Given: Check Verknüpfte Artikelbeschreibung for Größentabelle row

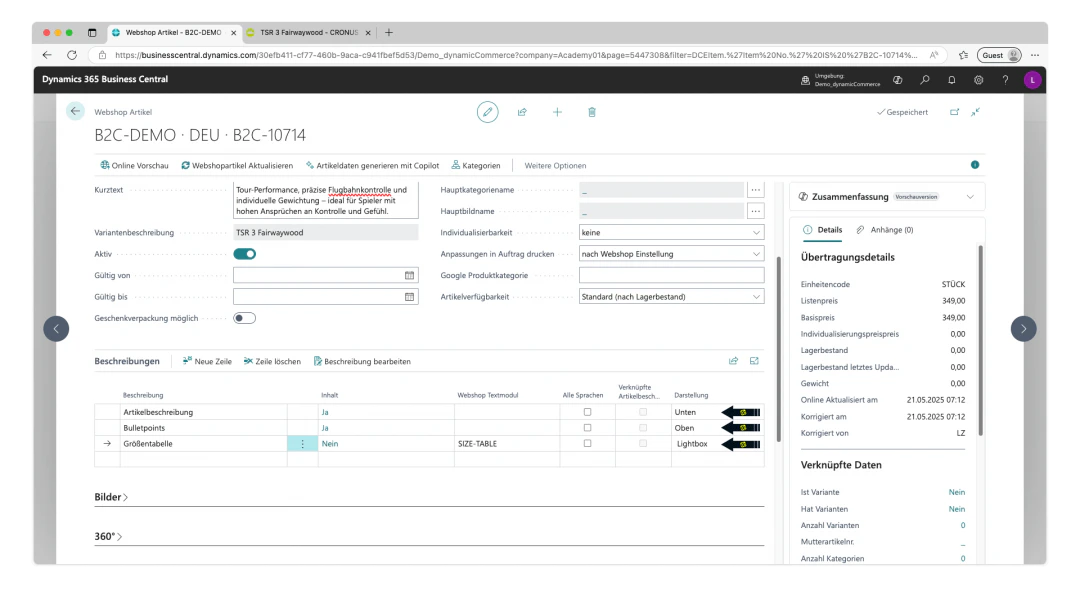Looking at the screenshot, I should (643, 443).
